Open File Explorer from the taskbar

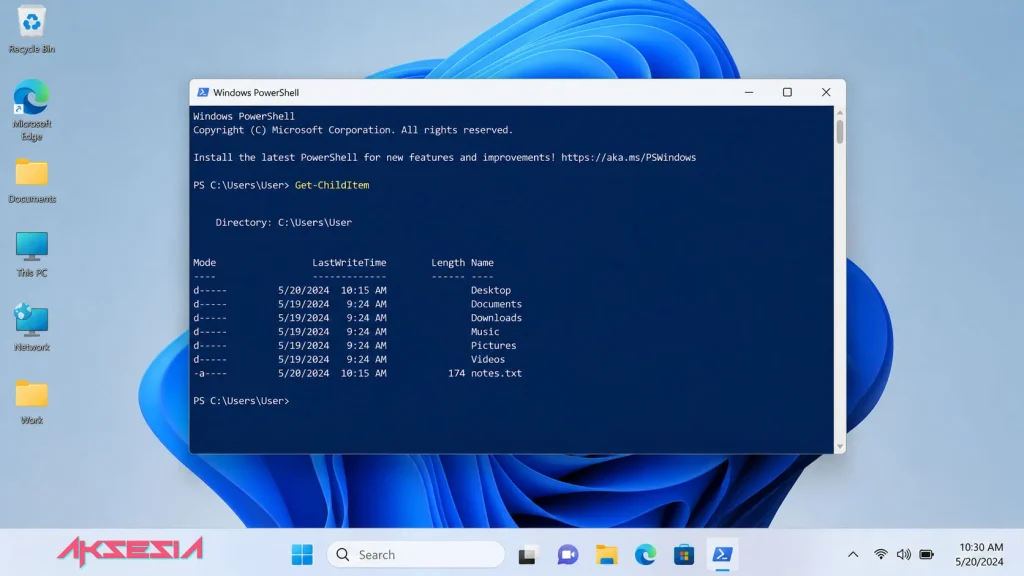[x=607, y=554]
